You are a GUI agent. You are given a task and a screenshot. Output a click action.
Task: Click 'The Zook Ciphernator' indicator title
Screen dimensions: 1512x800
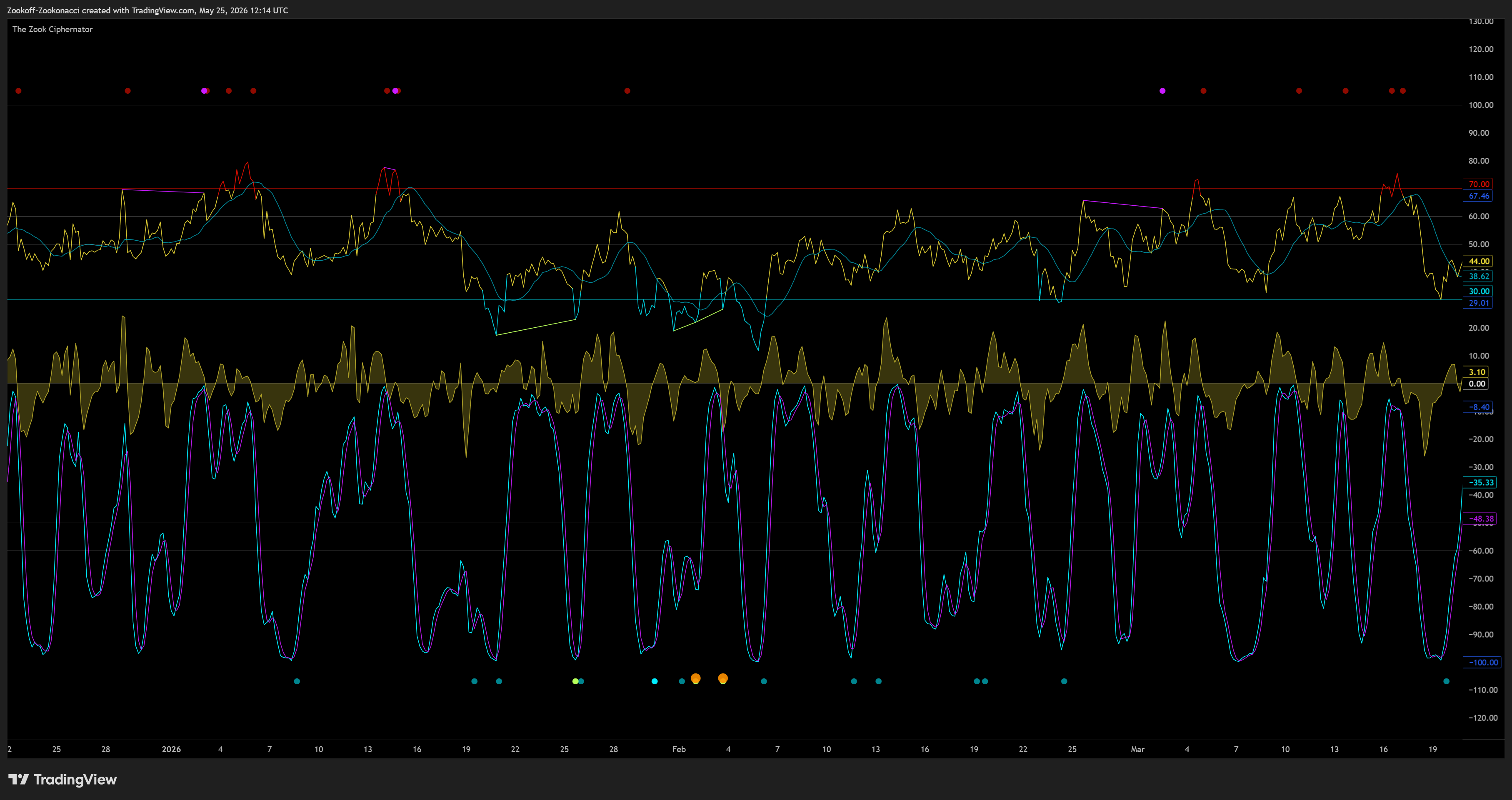click(x=52, y=29)
